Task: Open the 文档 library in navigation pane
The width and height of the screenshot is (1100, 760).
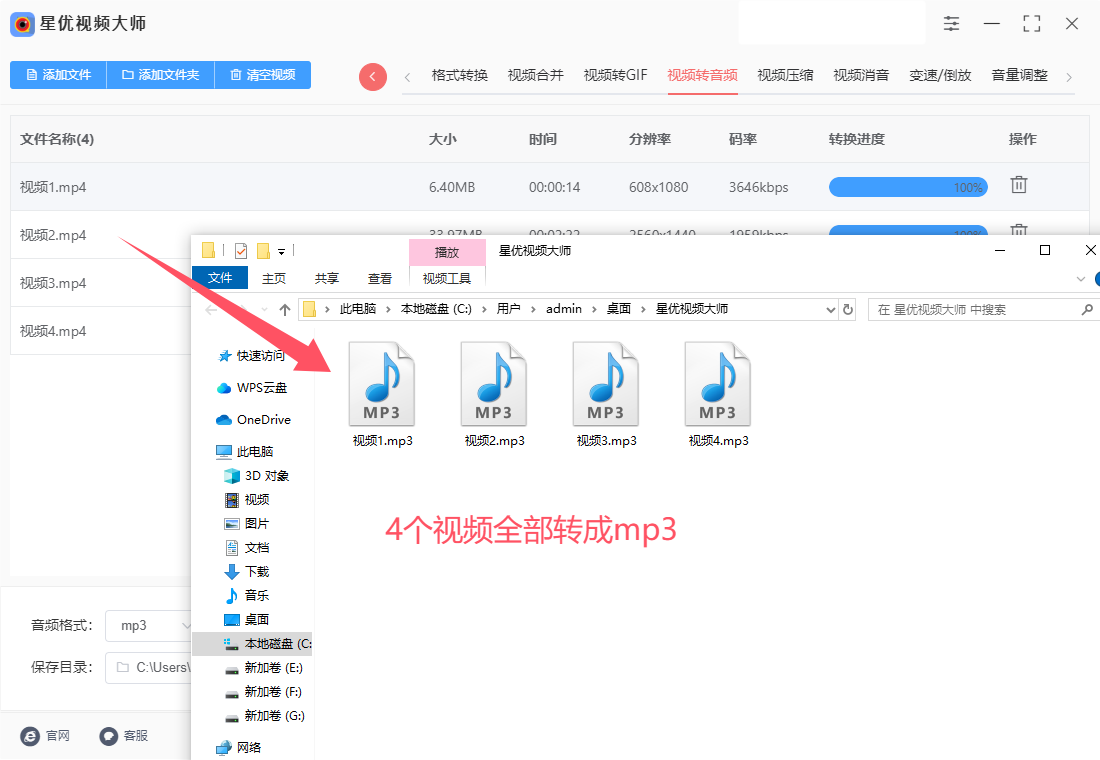Action: pos(247,547)
